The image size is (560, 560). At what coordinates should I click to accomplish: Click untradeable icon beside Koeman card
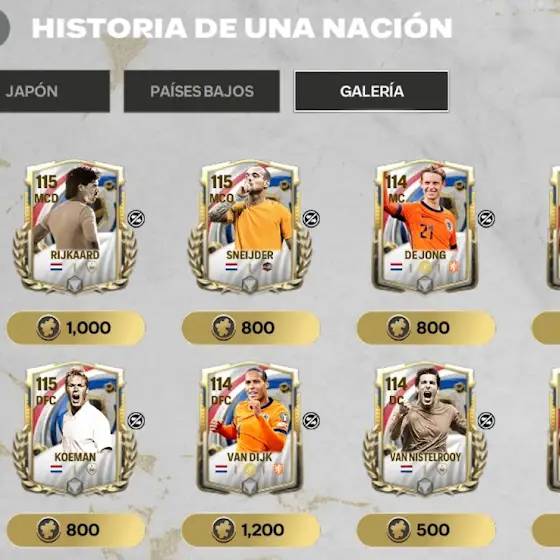tap(136, 421)
